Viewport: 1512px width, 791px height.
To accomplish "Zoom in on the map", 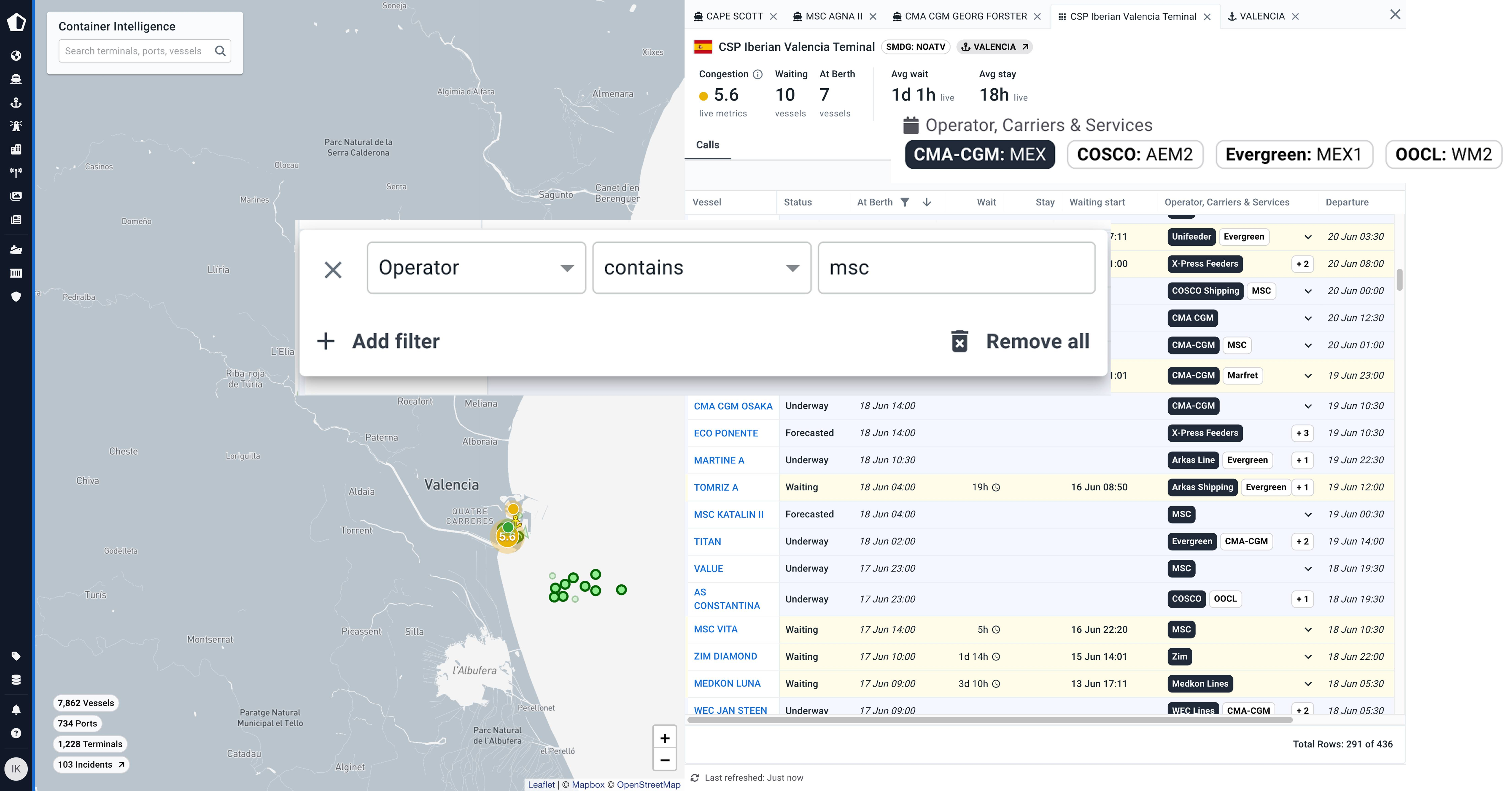I will [x=664, y=738].
